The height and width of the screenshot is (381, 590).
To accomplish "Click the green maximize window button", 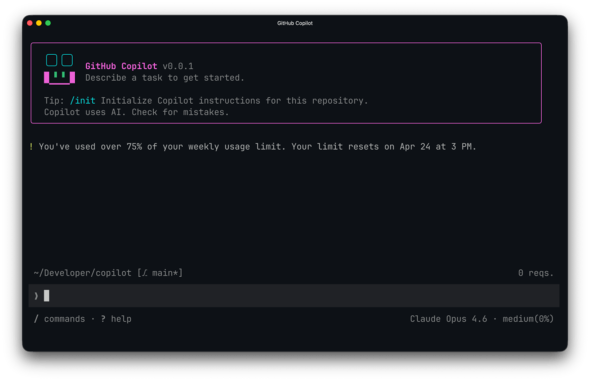I will tap(48, 23).
